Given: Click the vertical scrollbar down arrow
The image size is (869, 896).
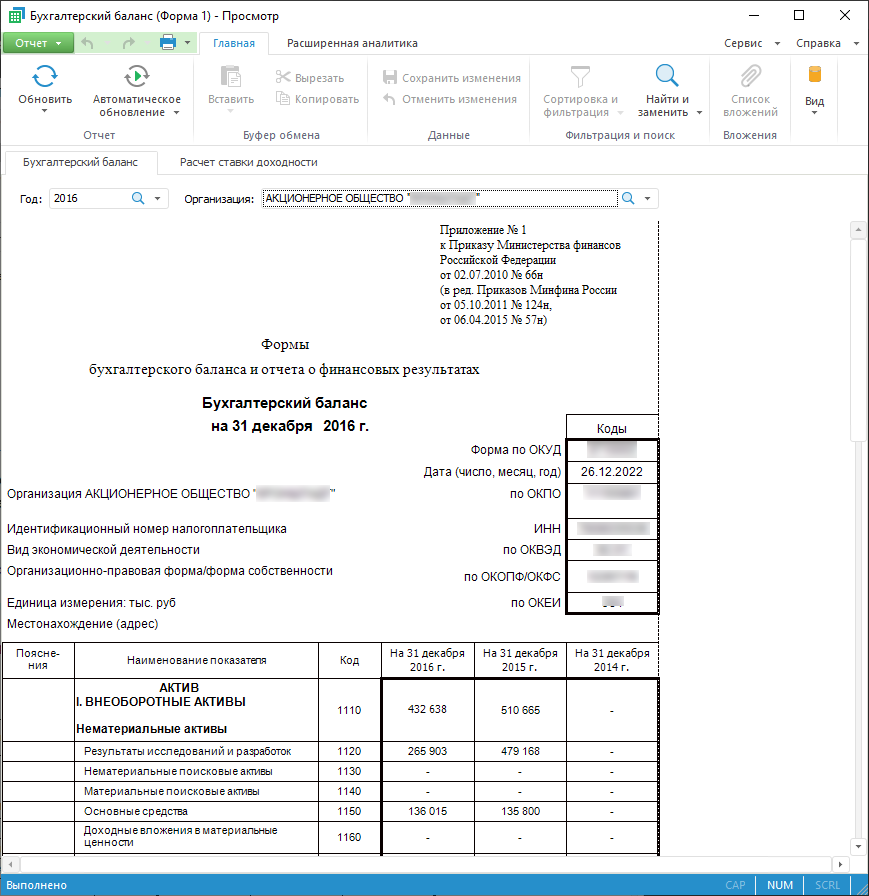Looking at the screenshot, I should pyautogui.click(x=858, y=846).
